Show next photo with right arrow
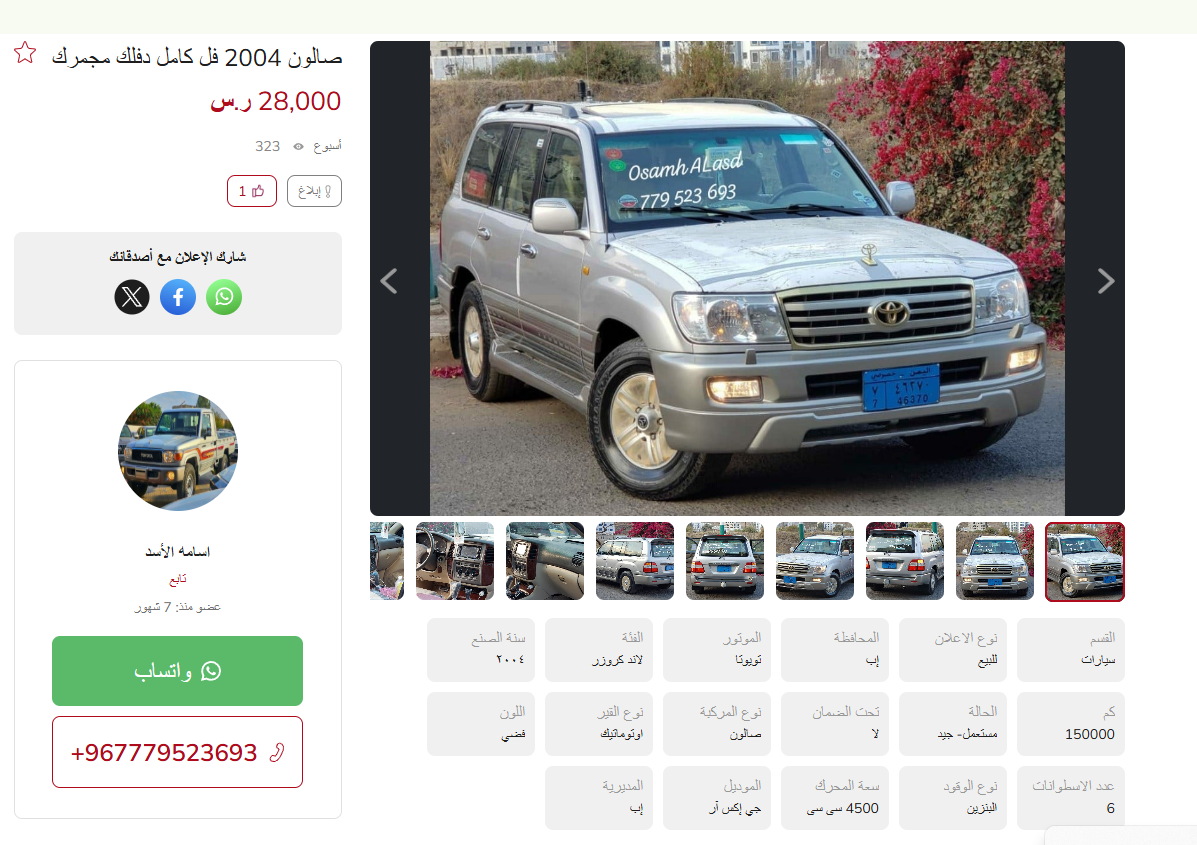The height and width of the screenshot is (845, 1197). click(x=1105, y=281)
